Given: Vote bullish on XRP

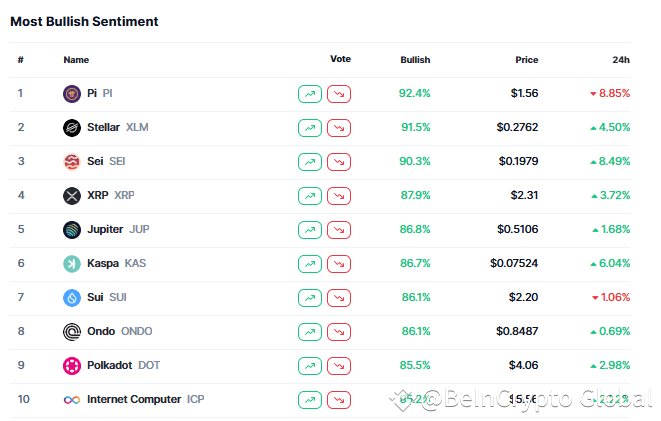Looking at the screenshot, I should (x=310, y=196).
